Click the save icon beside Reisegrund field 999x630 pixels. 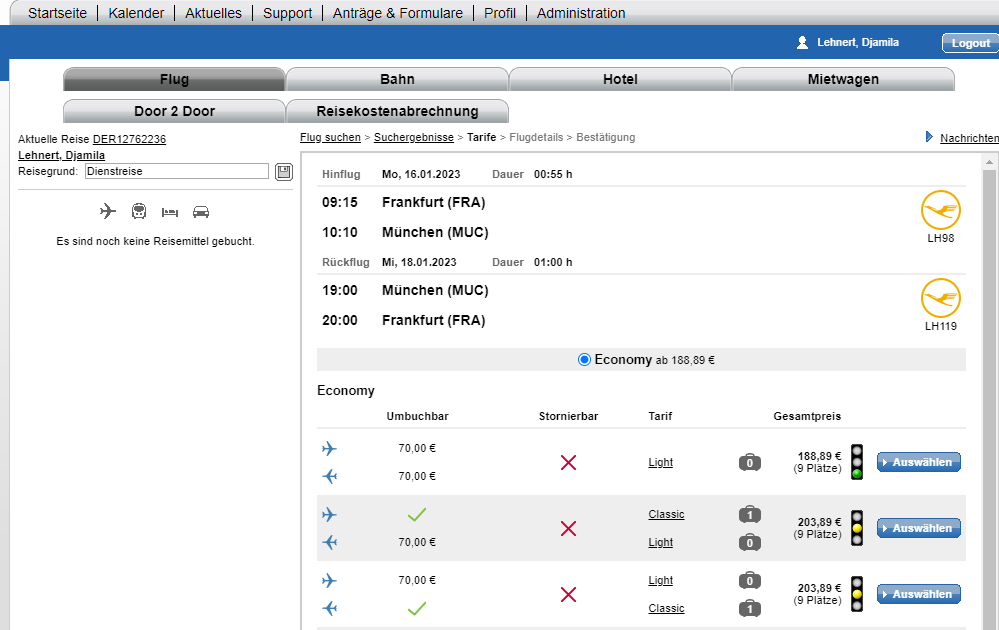(x=284, y=172)
